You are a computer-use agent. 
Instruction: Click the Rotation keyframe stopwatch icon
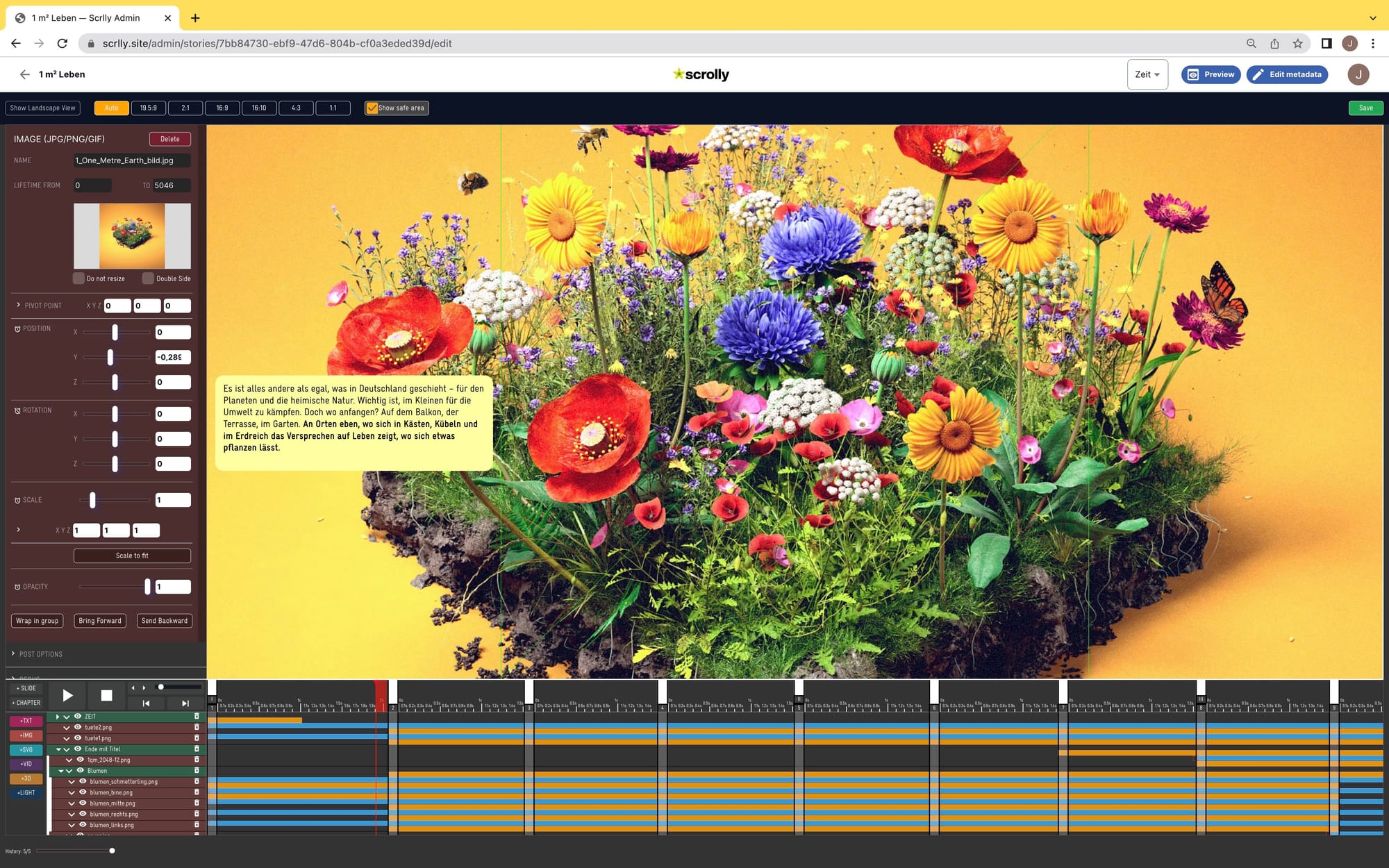pos(17,411)
